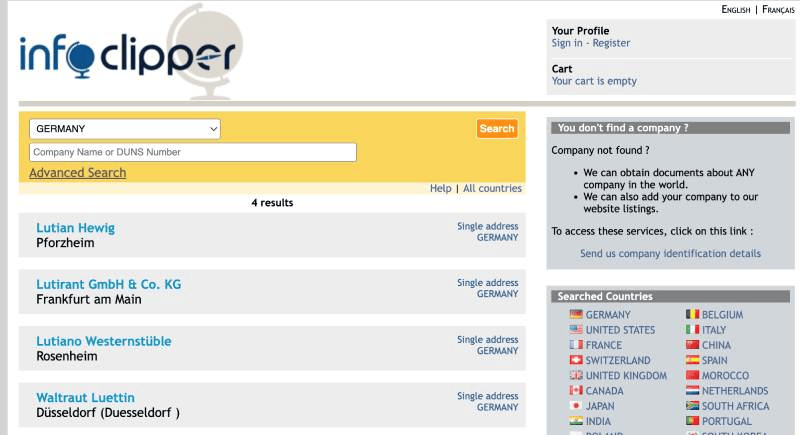
Task: Open the All countries link
Action: click(492, 189)
